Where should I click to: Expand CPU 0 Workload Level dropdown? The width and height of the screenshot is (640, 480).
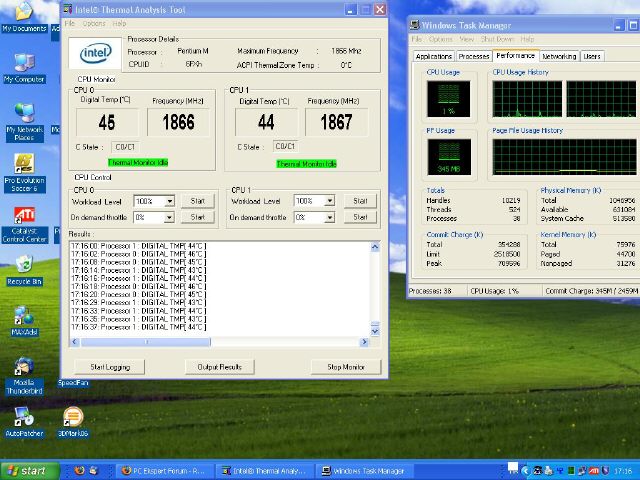coord(170,201)
